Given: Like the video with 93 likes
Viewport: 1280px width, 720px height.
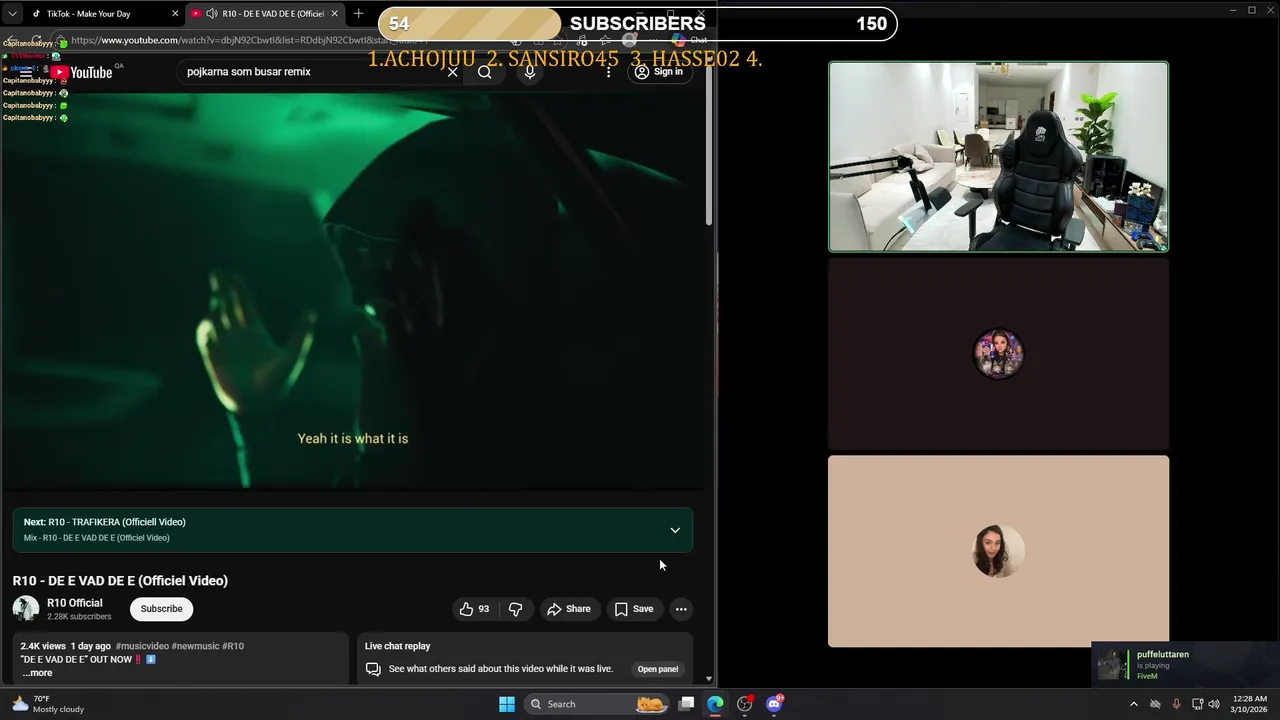Looking at the screenshot, I should pos(475,609).
